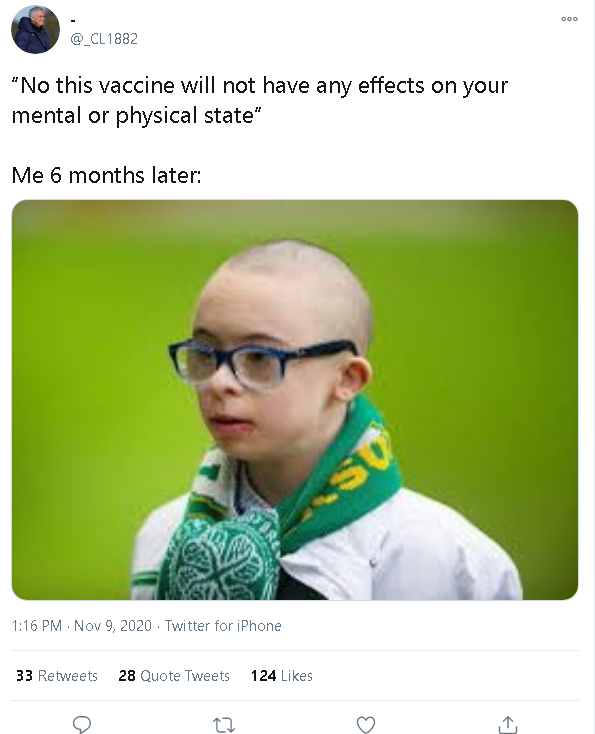Retweet this post using the arrows icon
The width and height of the screenshot is (595, 734).
(224, 725)
